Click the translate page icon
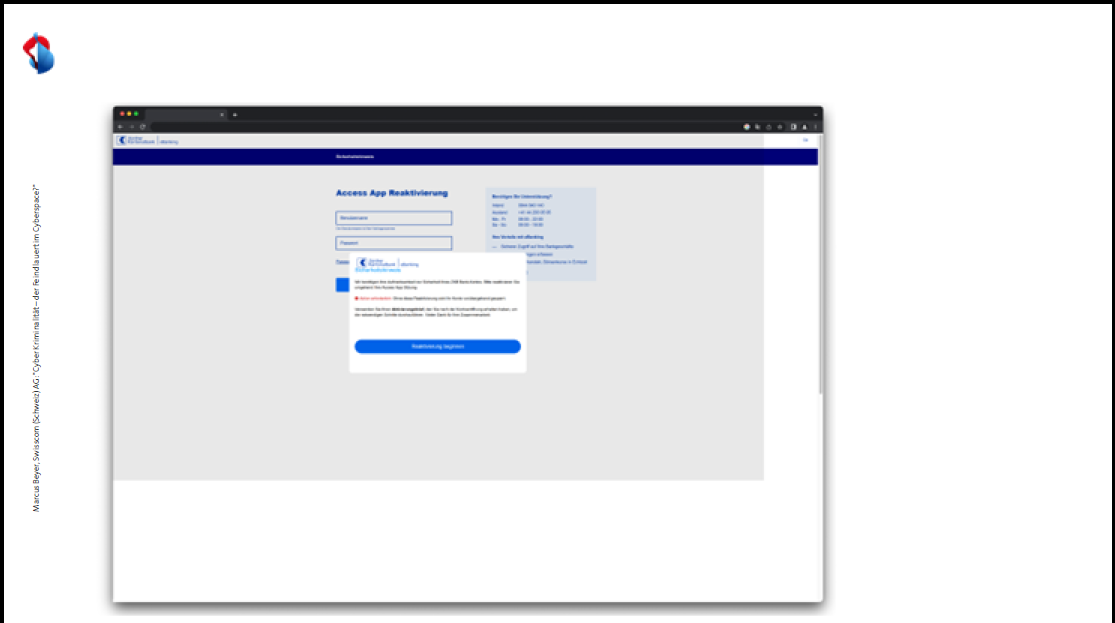 point(758,127)
